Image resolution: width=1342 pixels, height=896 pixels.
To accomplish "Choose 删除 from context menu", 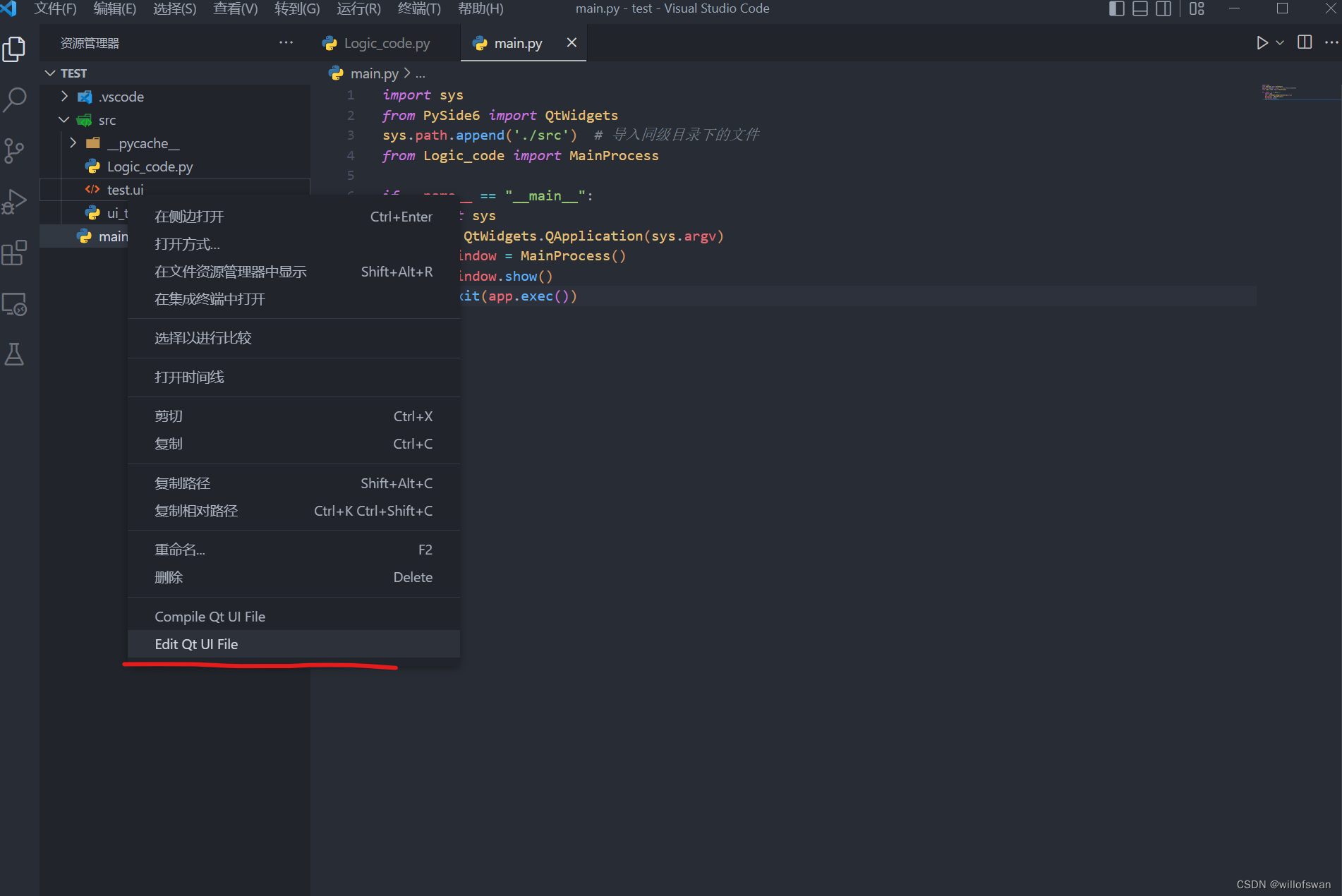I will coord(294,577).
